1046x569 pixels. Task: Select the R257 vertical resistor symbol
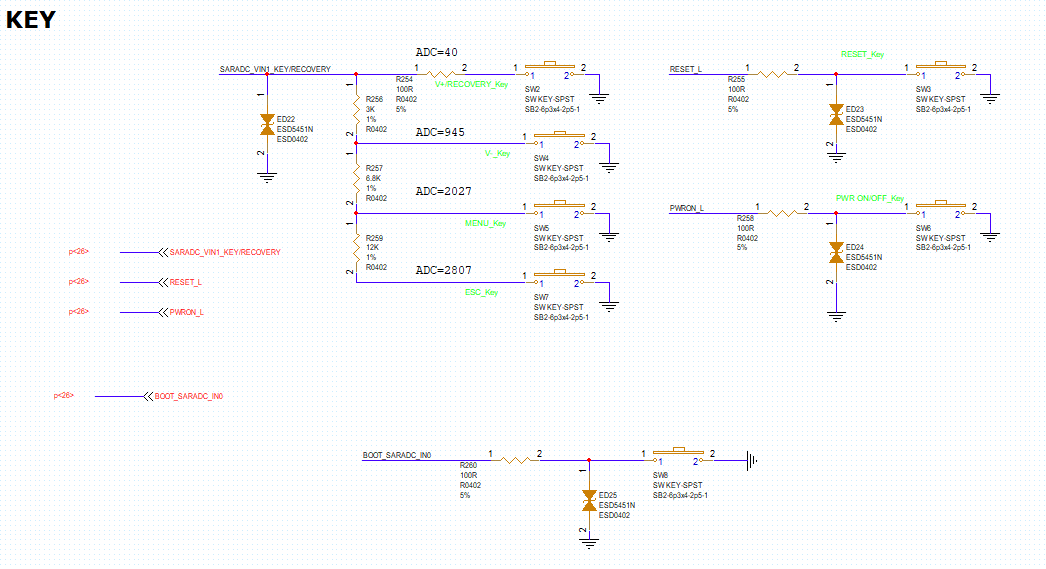click(356, 179)
